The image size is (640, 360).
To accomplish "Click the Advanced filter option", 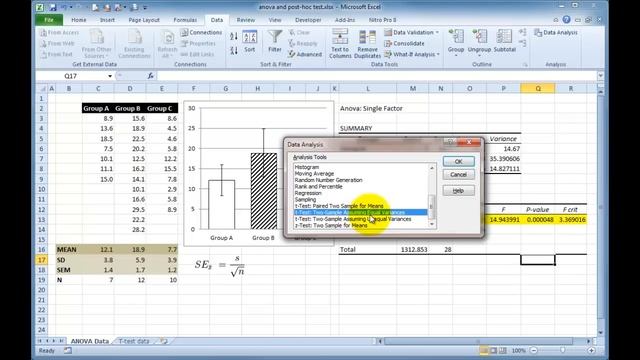I will (305, 54).
